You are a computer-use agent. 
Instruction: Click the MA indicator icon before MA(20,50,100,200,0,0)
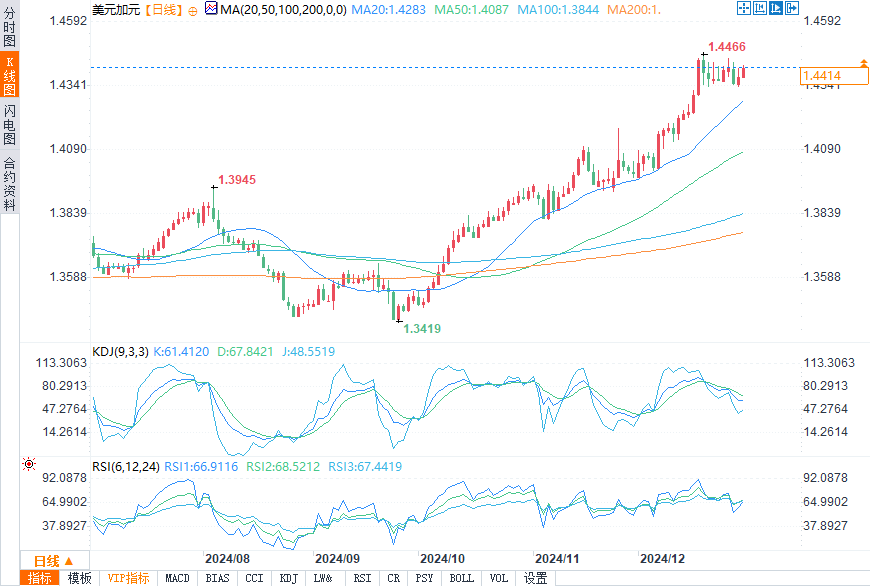210,9
